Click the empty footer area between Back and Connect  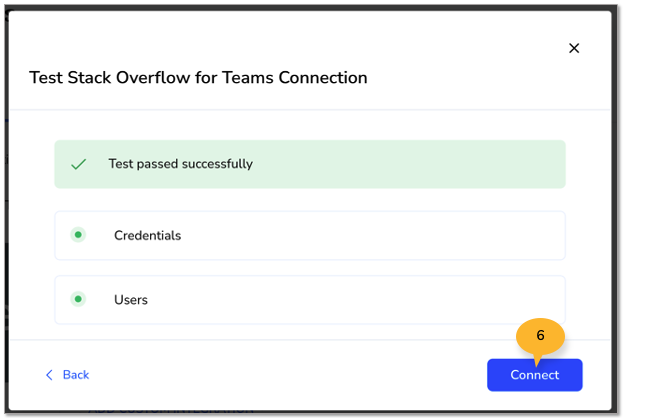(288, 375)
